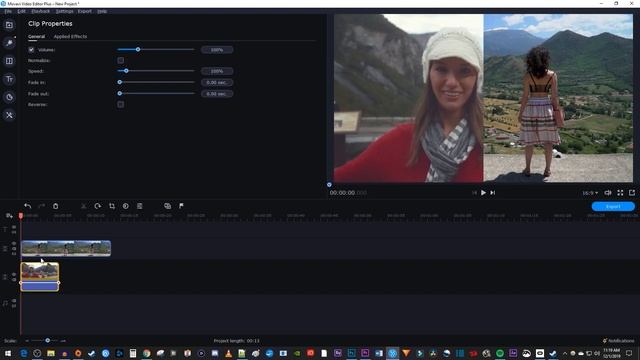Image resolution: width=640 pixels, height=360 pixels.
Task: Open the Titles panel icon
Action: coord(9,79)
